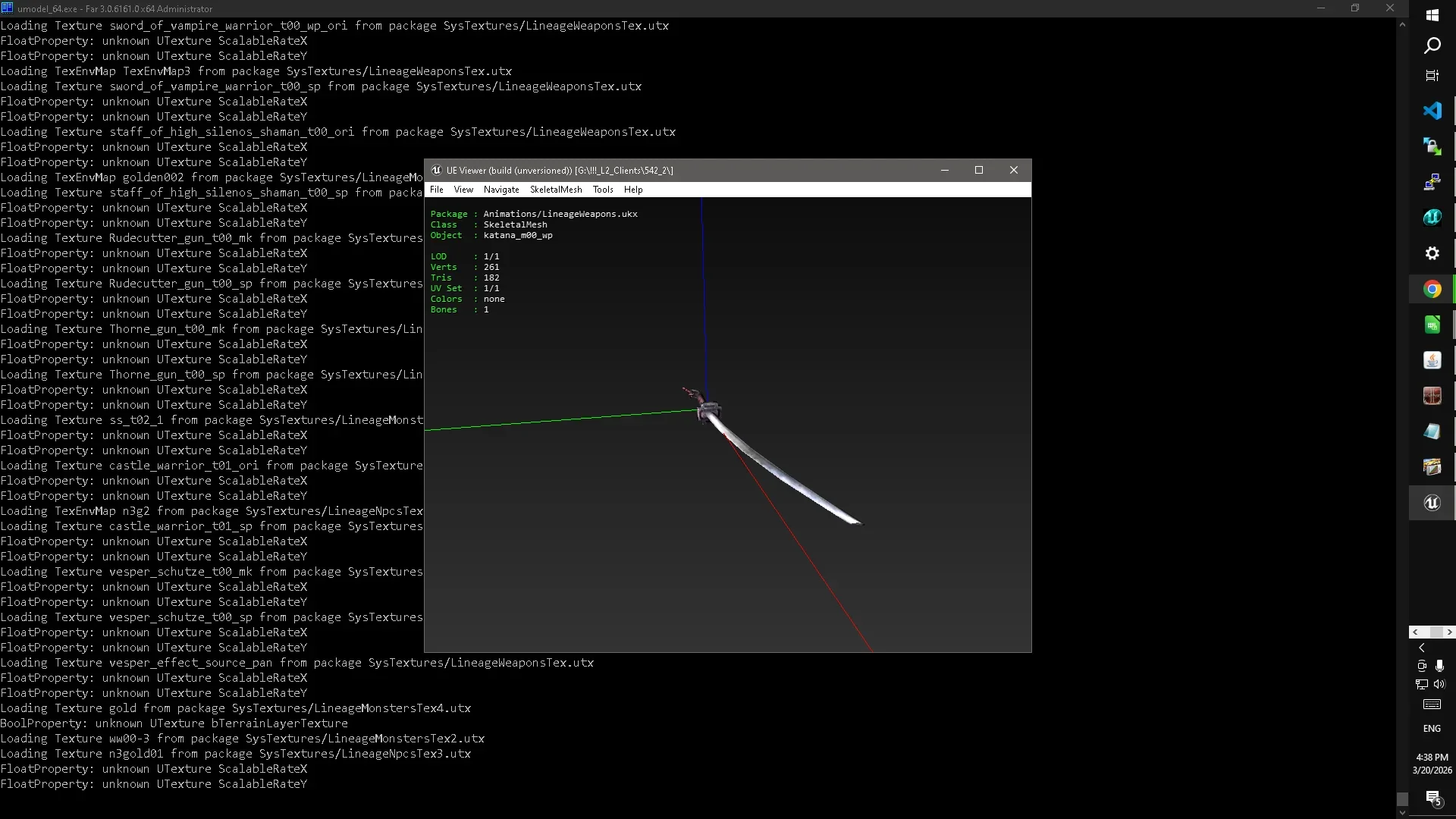Open the touch keyboard tray icon

pos(1432,704)
